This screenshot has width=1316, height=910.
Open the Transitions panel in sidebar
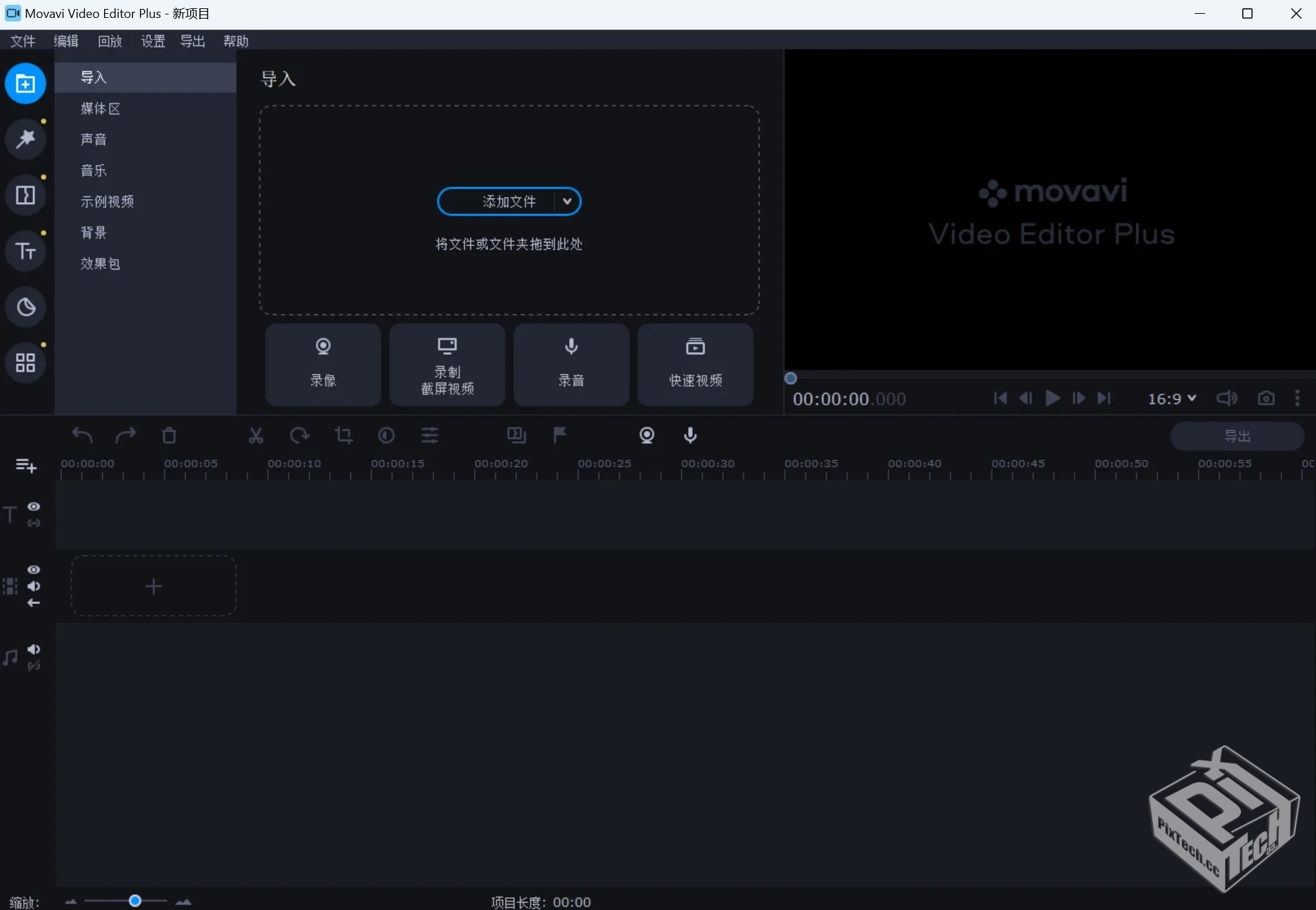point(25,195)
